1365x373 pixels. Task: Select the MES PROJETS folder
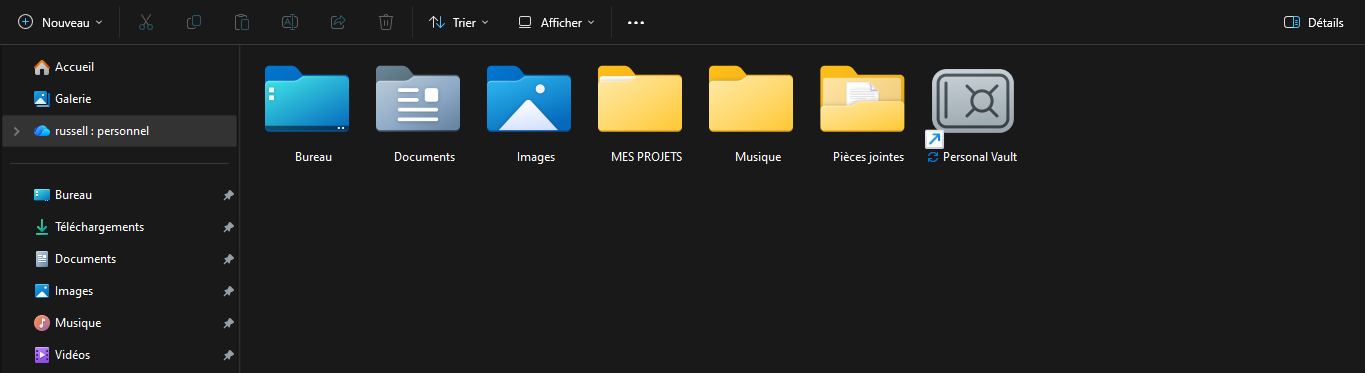(640, 99)
